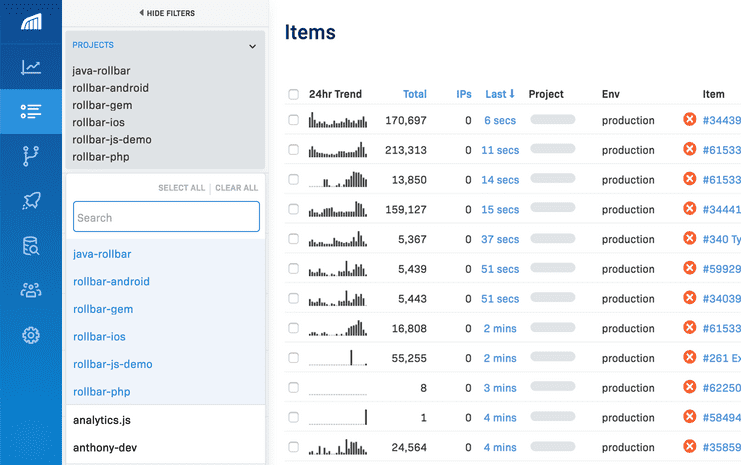Collapse the Projects filter chevron
This screenshot has width=741, height=465.
(x=252, y=46)
